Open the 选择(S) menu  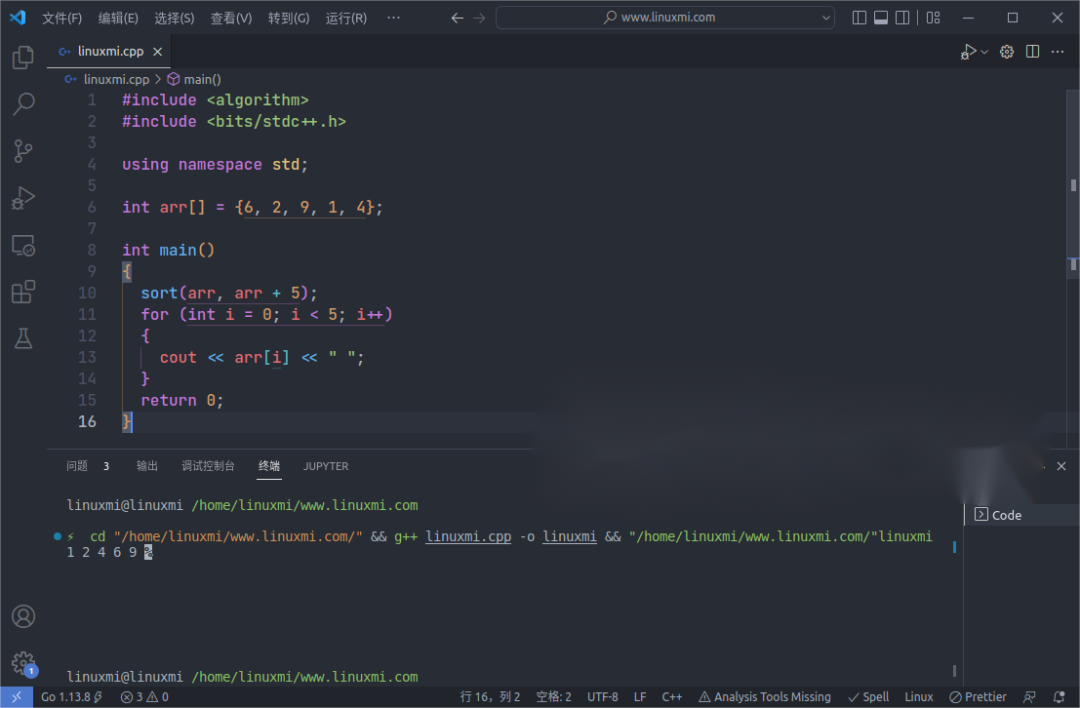pyautogui.click(x=174, y=18)
